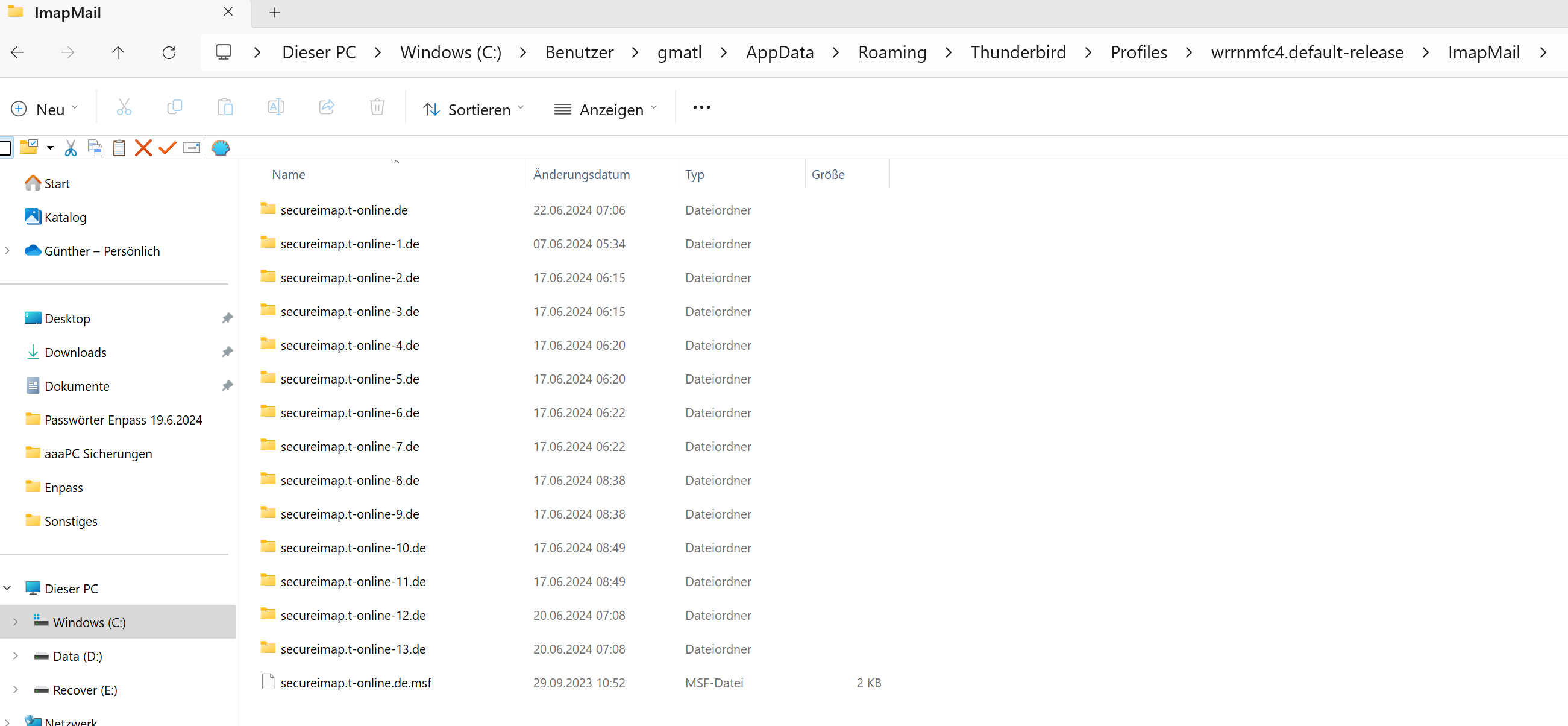Click the refresh button beside the address bar
The height and width of the screenshot is (726, 1568).
(169, 52)
